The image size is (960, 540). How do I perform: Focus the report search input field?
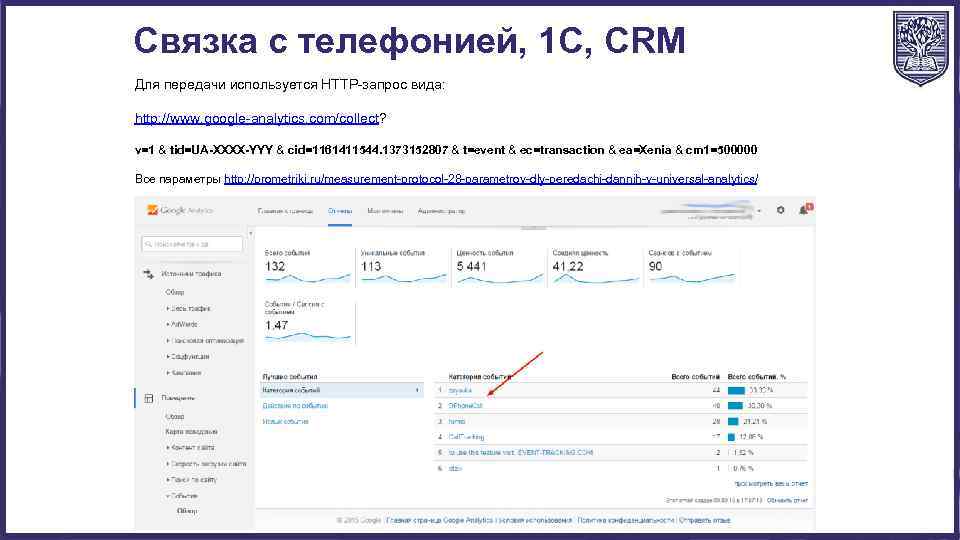pos(192,244)
